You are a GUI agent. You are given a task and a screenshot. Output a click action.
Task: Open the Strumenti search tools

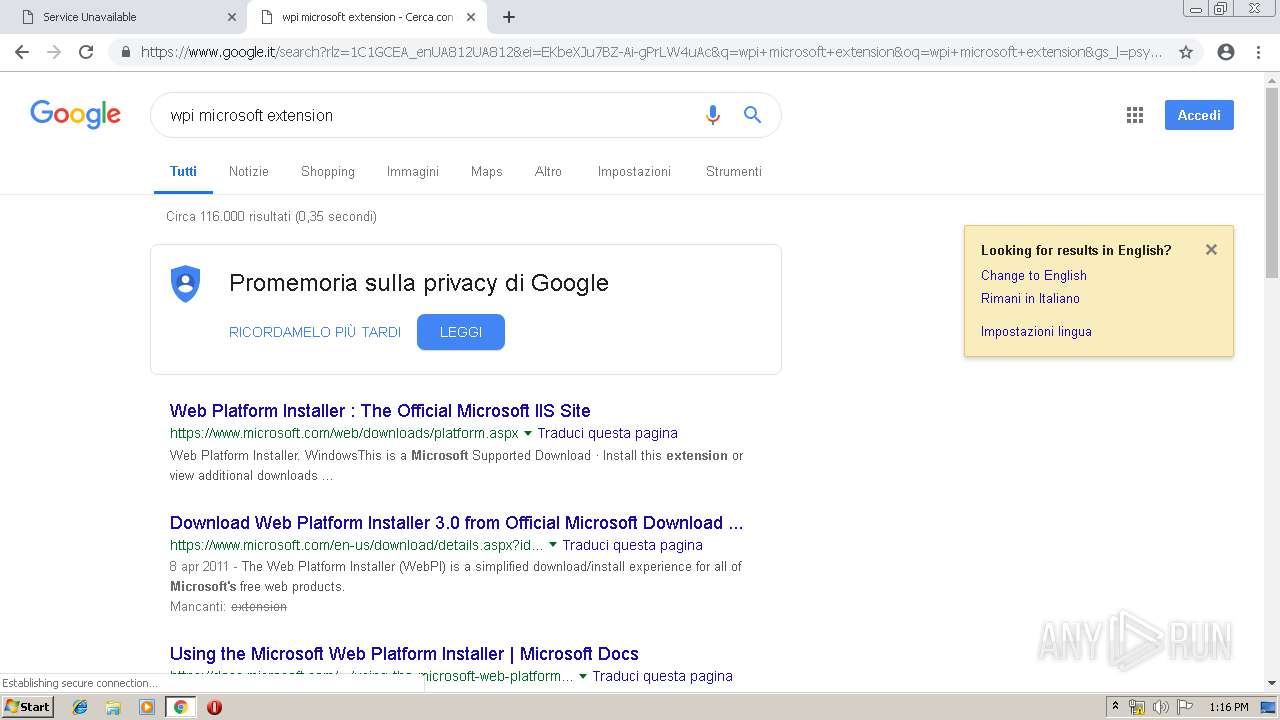(x=734, y=172)
